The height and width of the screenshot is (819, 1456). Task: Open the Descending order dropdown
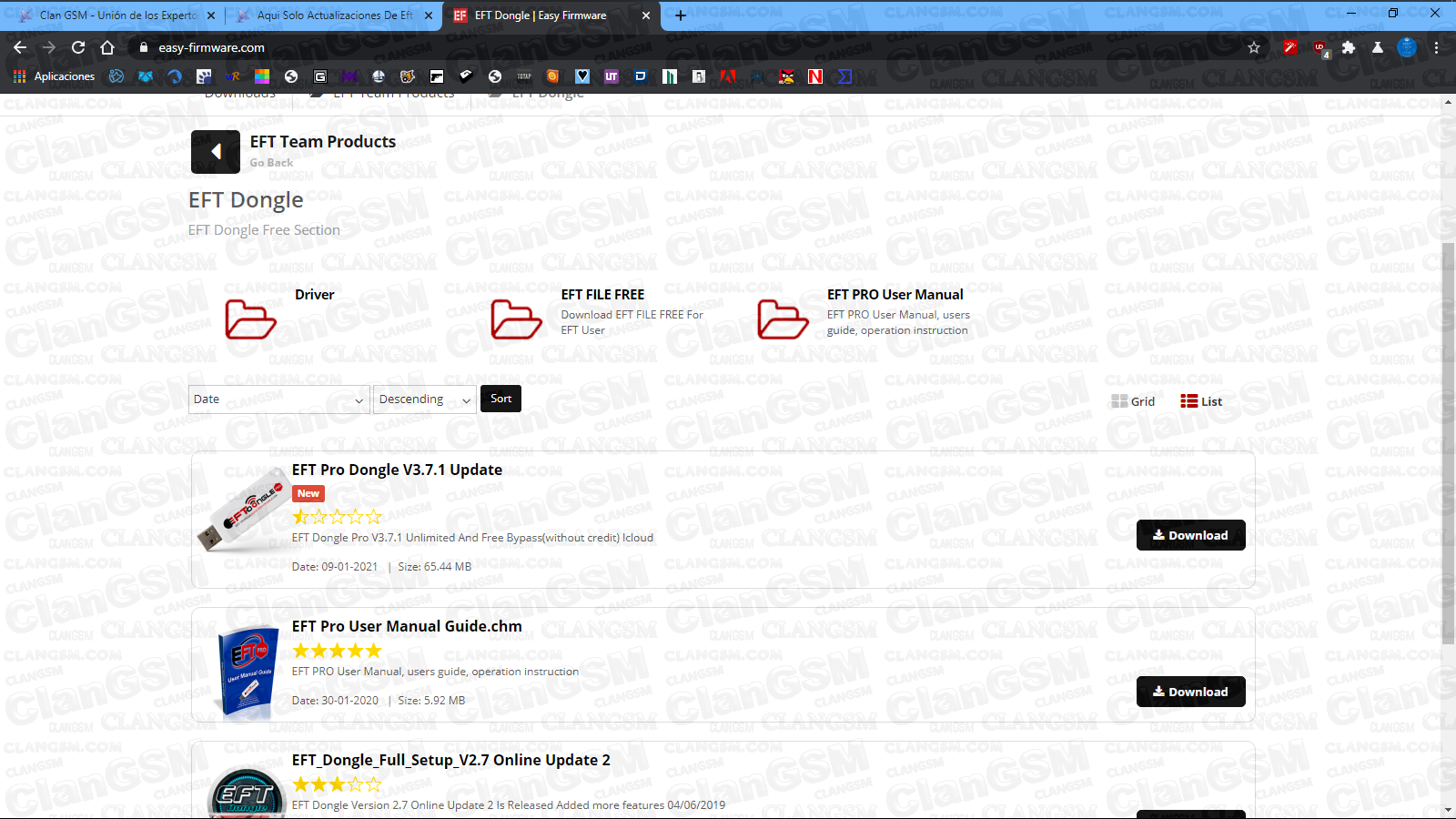425,399
